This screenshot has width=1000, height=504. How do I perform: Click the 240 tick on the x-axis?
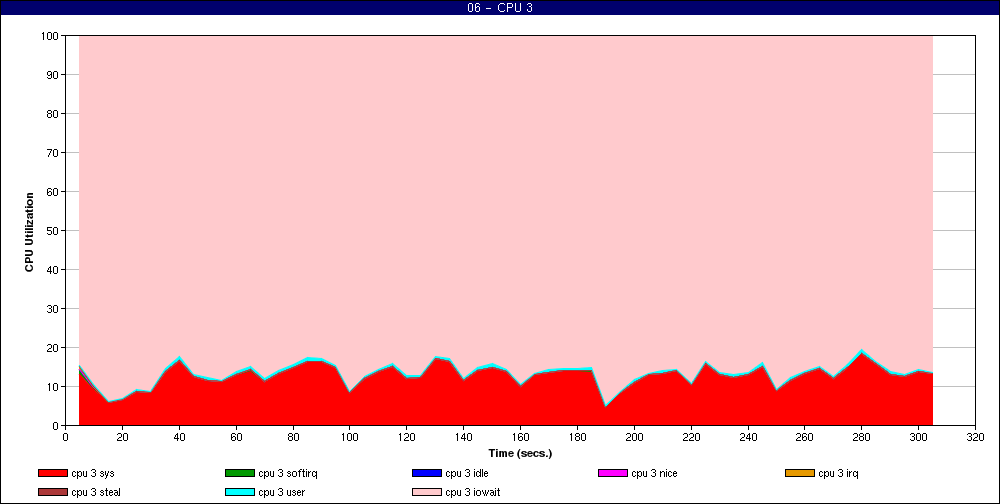pos(748,437)
